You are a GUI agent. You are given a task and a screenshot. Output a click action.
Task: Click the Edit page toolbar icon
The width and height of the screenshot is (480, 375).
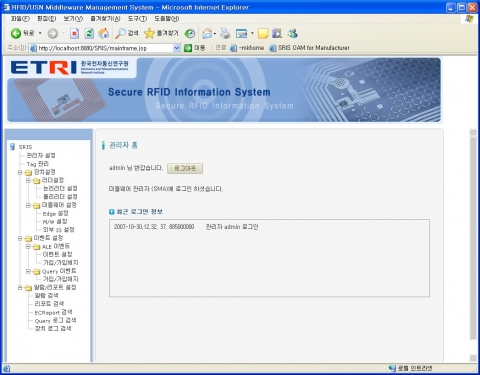pyautogui.click(x=241, y=33)
